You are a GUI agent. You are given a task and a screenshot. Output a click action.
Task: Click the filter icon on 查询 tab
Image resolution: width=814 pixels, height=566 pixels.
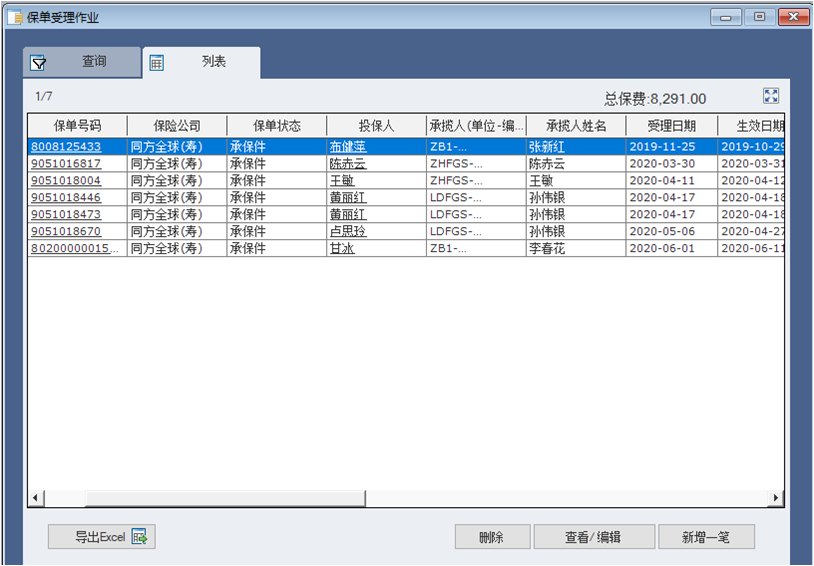click(39, 63)
